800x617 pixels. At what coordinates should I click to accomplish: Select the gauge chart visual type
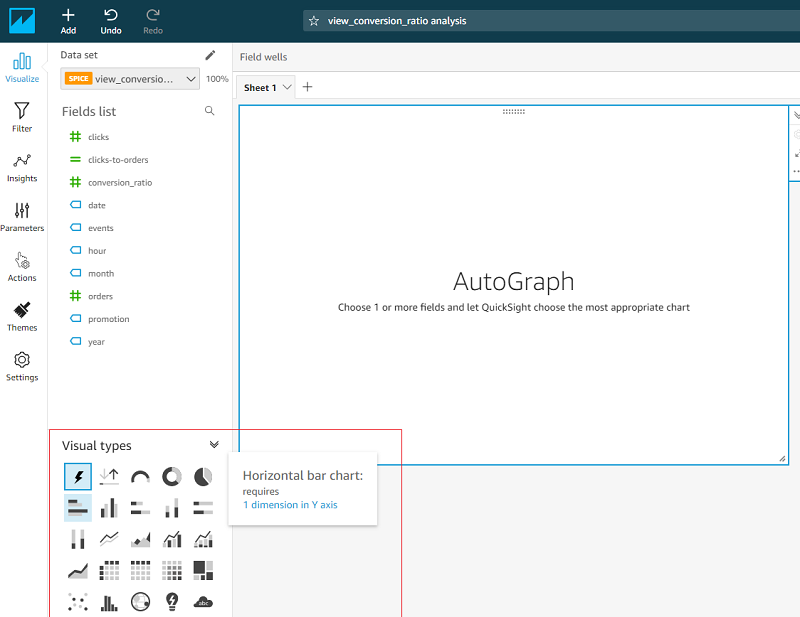click(141, 476)
